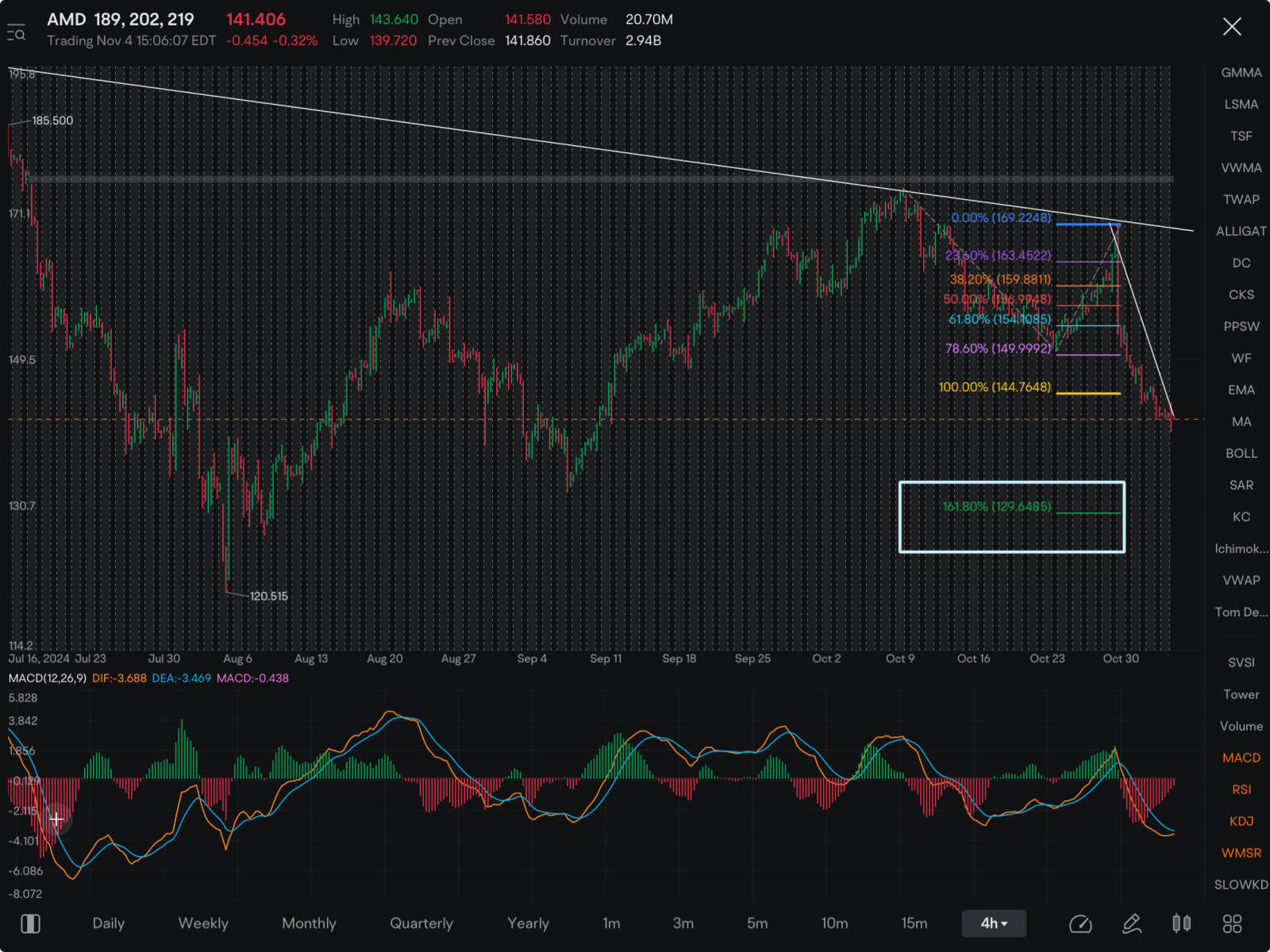Switch the candlestick chart type icon

(1182, 923)
